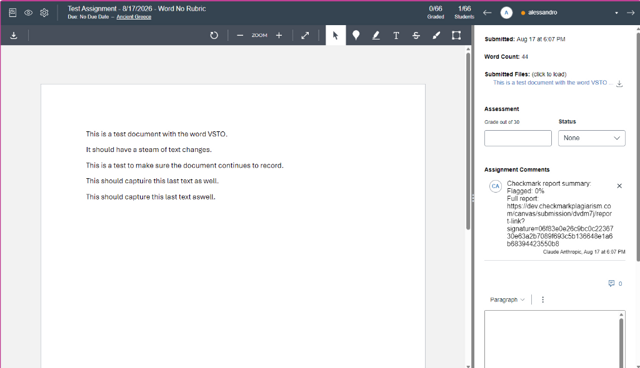The width and height of the screenshot is (640, 368).
Task: Click document line 'It should have a steam of text changes.'
Action: (149, 150)
